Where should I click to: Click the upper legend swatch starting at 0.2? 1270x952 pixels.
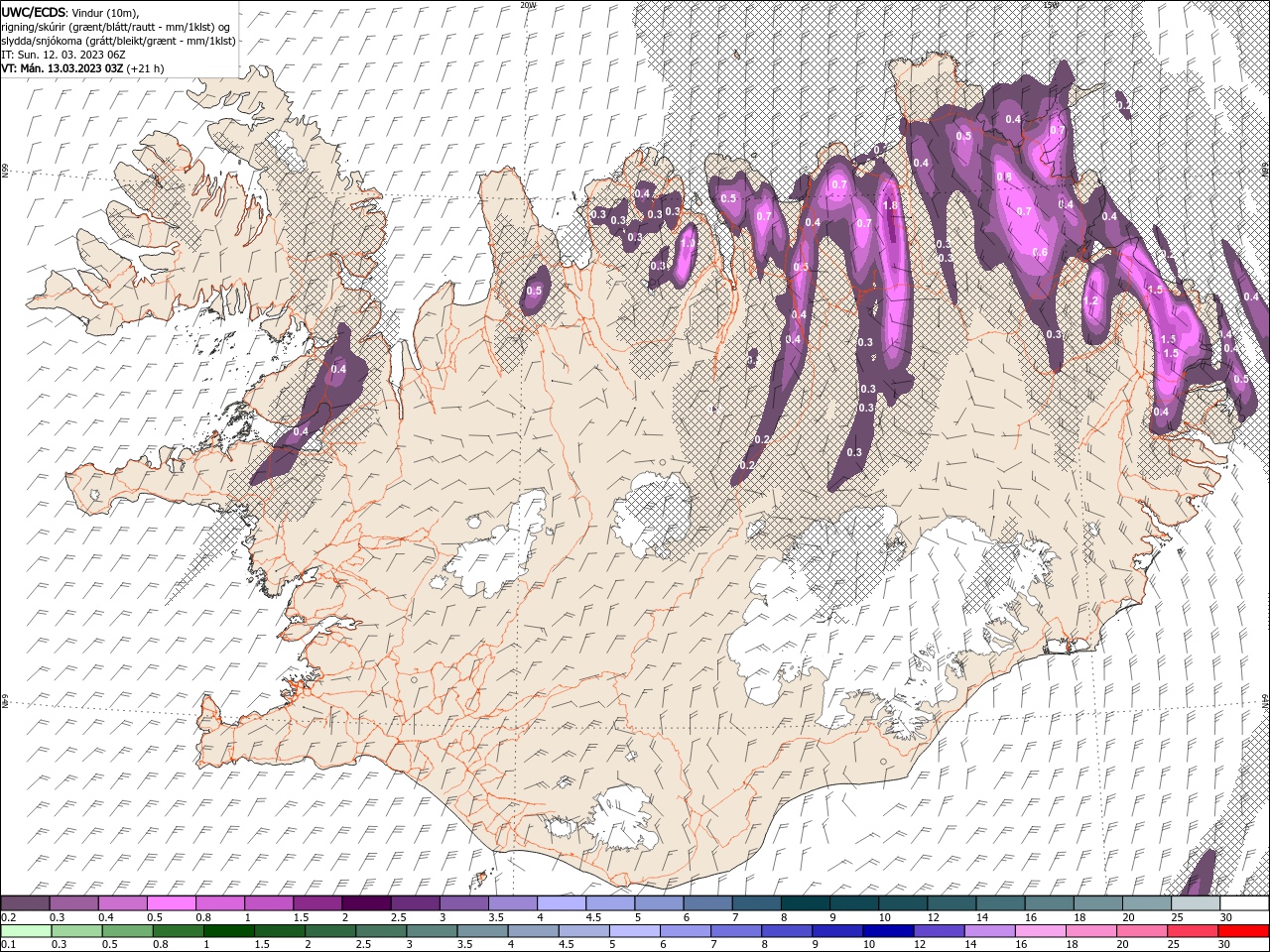tap(25, 902)
